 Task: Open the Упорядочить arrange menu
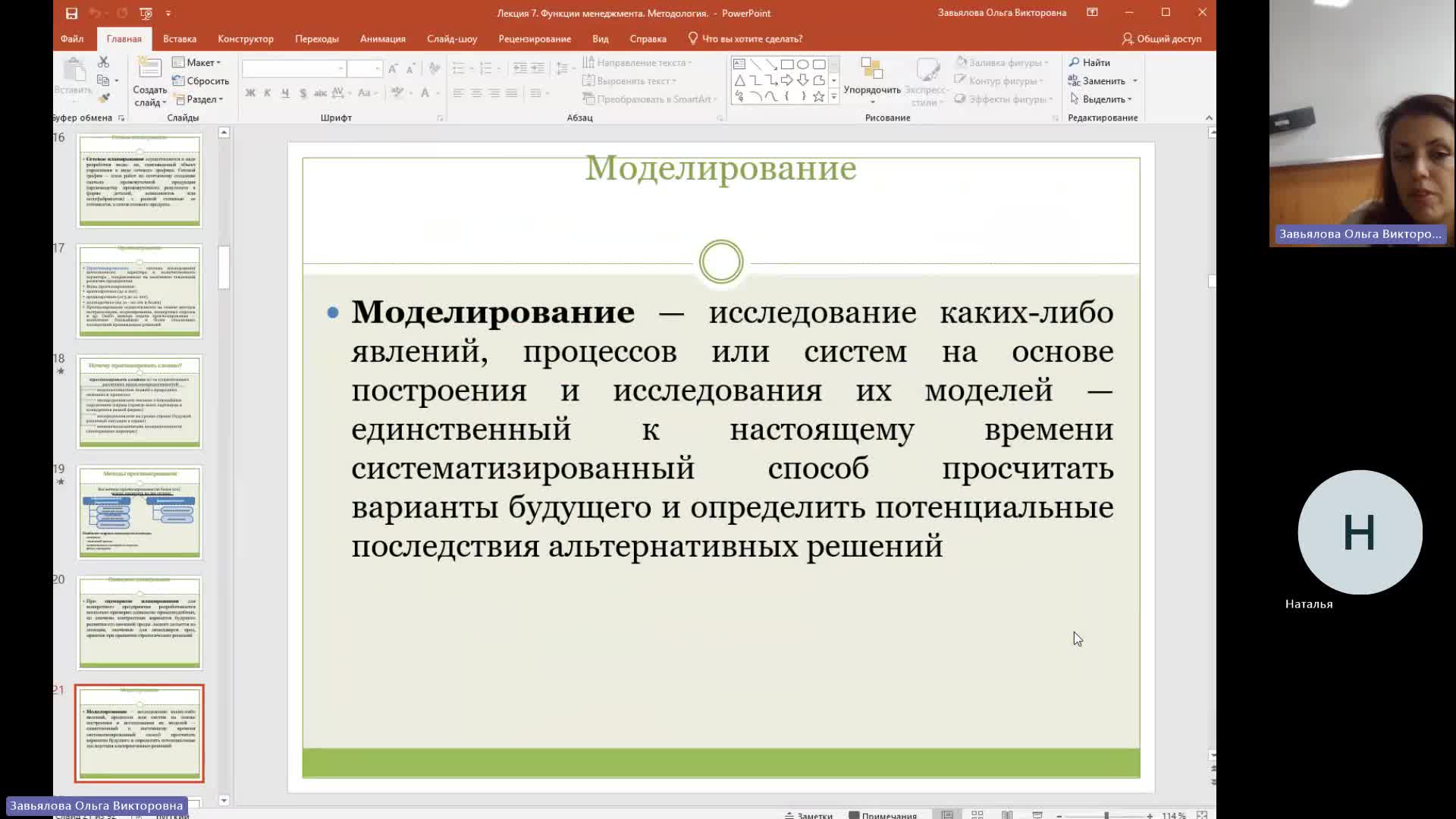[x=872, y=80]
